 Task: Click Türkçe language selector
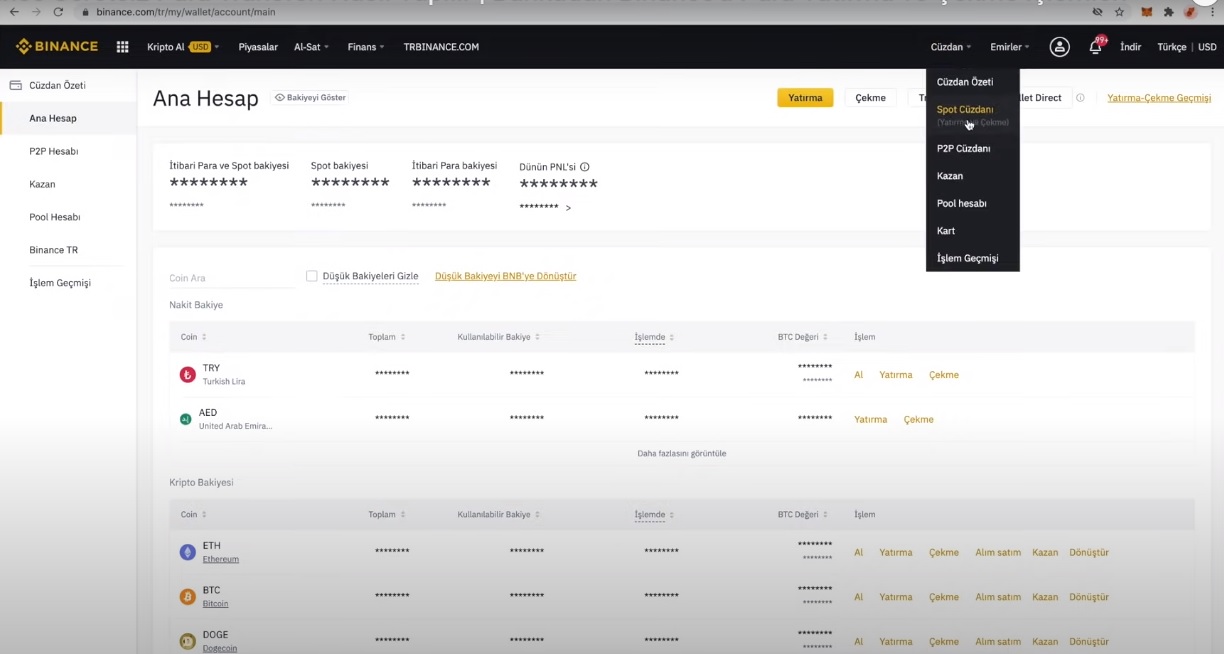[1171, 47]
